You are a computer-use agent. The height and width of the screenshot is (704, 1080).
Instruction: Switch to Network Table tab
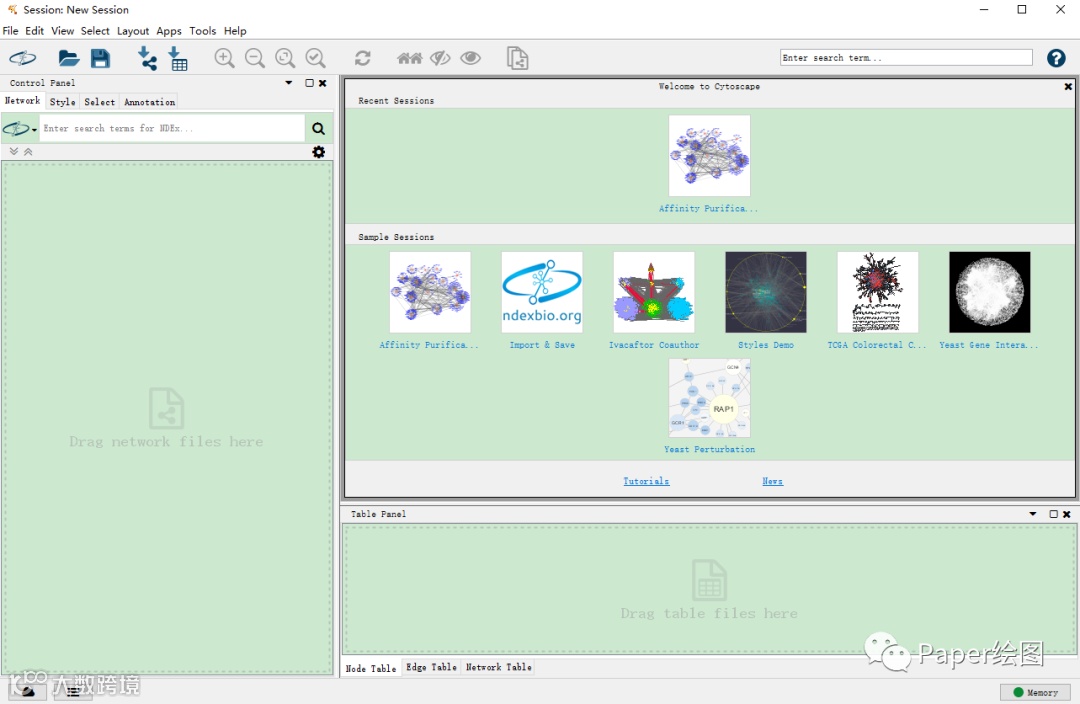click(x=499, y=667)
